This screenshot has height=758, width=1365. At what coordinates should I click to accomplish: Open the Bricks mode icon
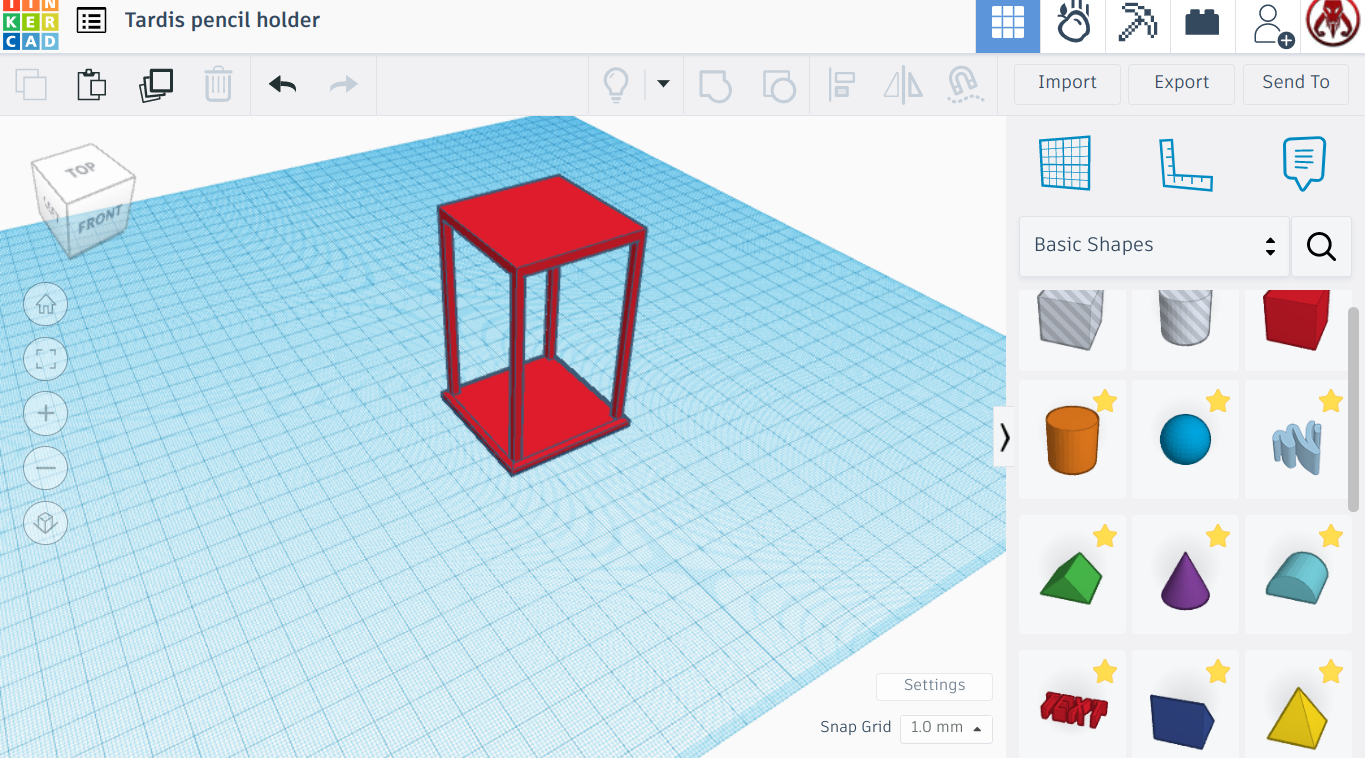(1202, 22)
